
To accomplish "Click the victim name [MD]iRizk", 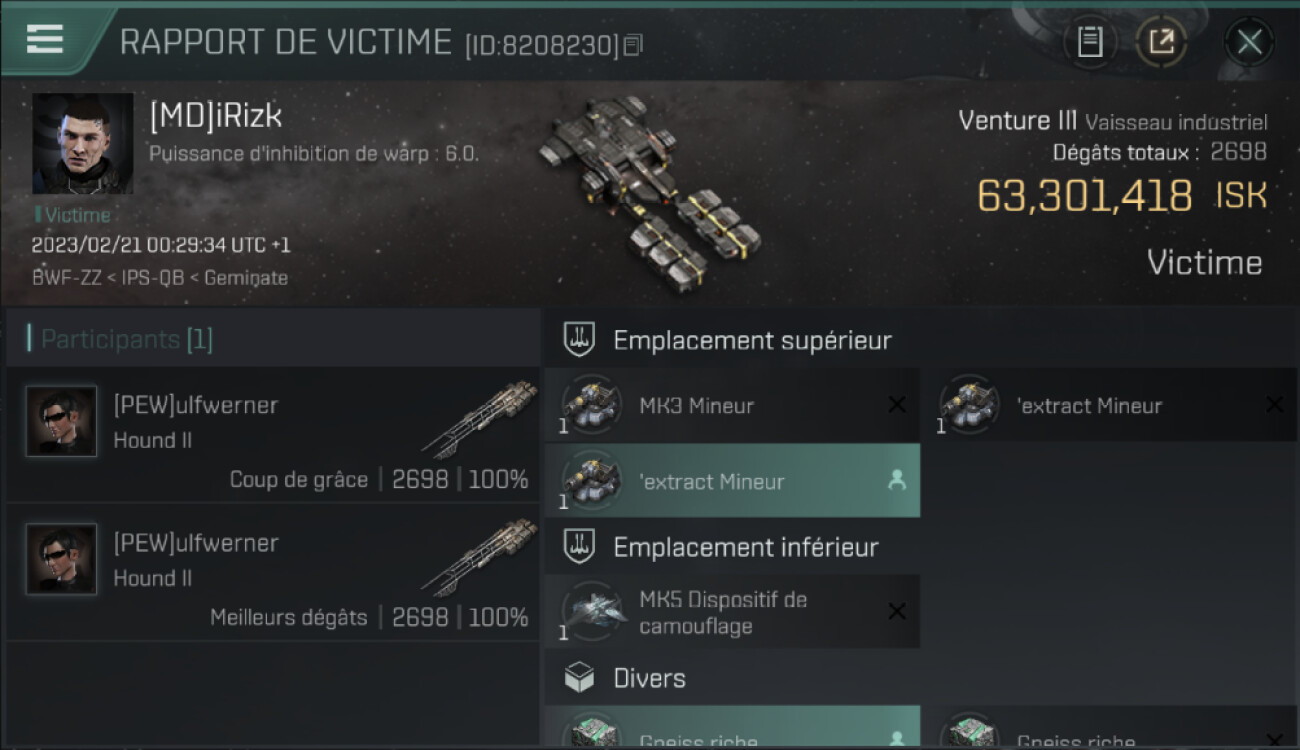I will [216, 116].
